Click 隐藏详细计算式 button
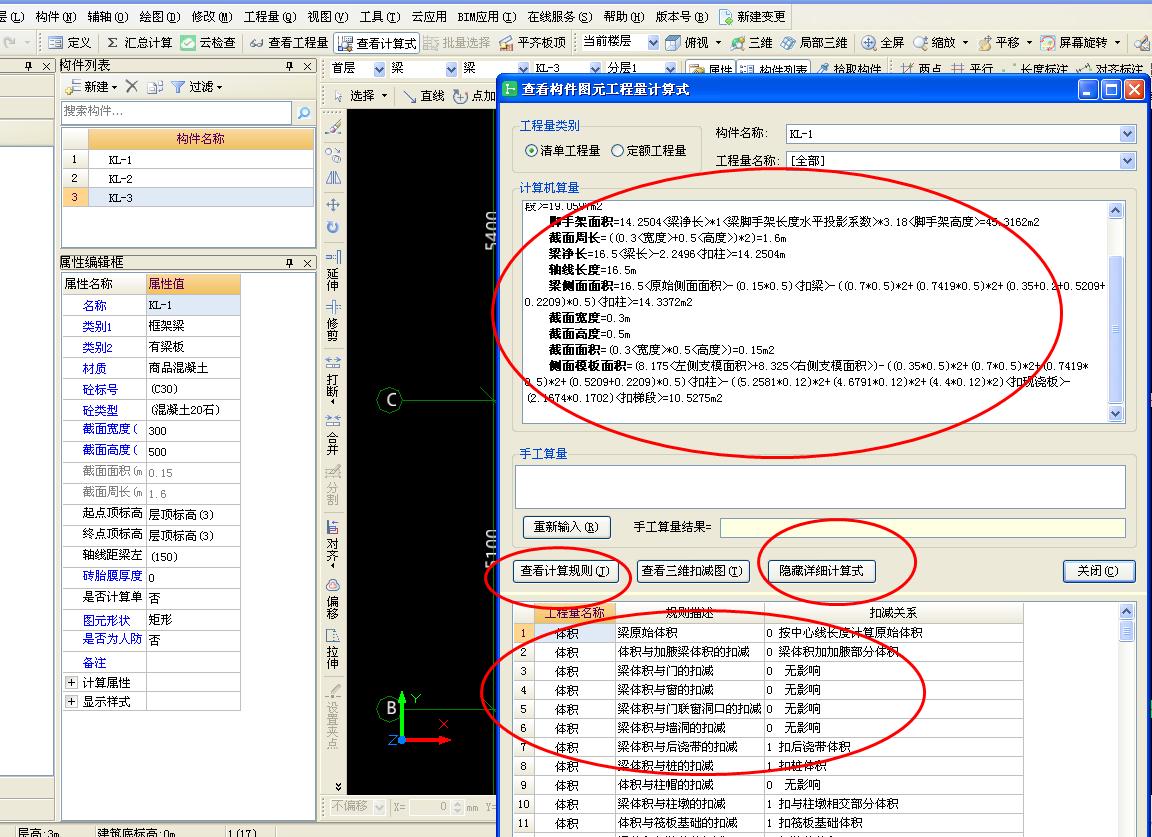The width and height of the screenshot is (1152, 837). (821, 571)
